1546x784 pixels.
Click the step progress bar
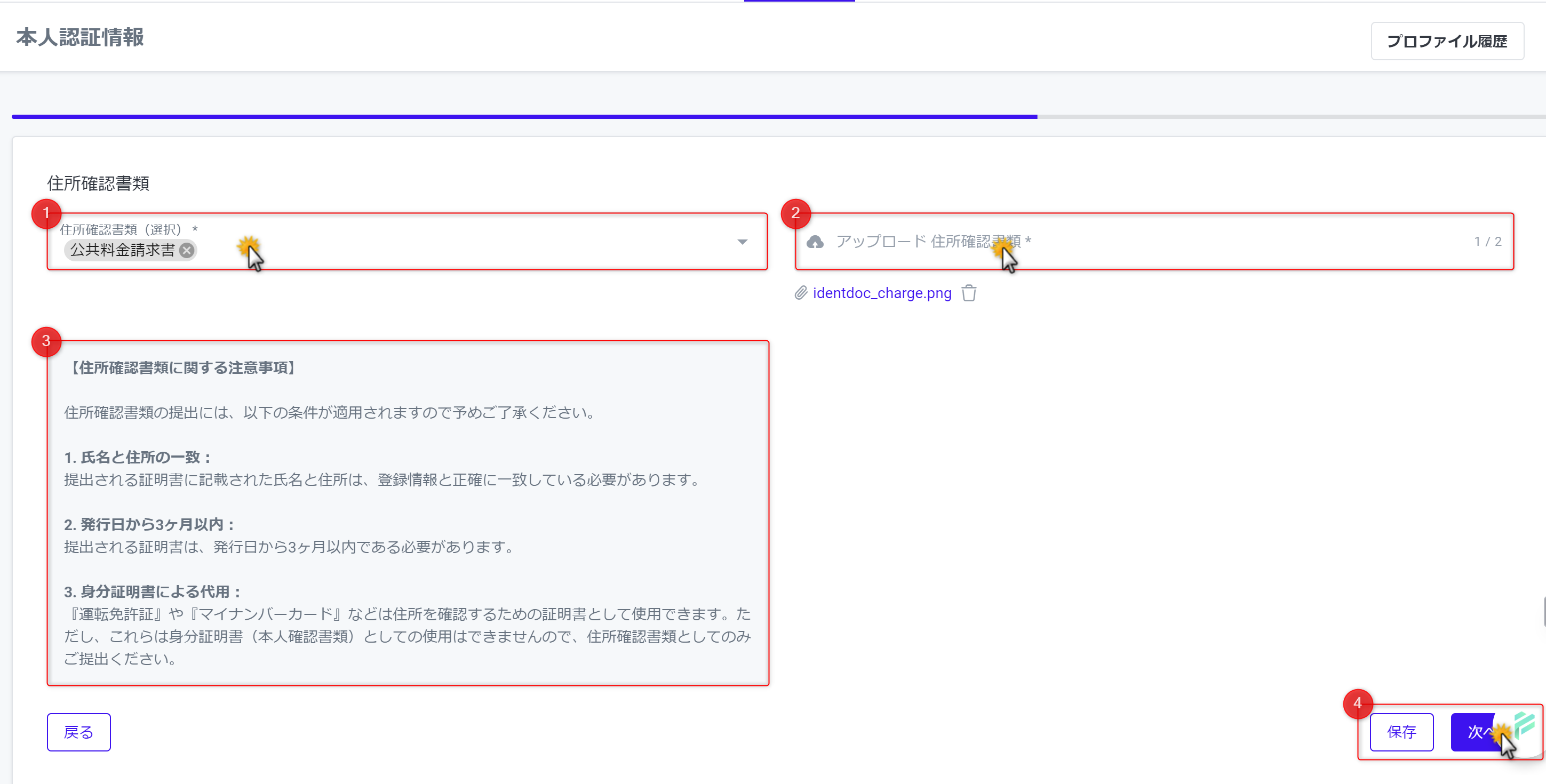[778, 116]
